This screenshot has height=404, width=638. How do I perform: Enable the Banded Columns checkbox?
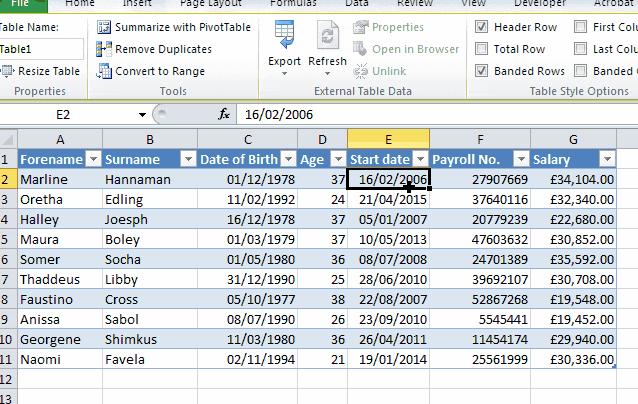580,71
